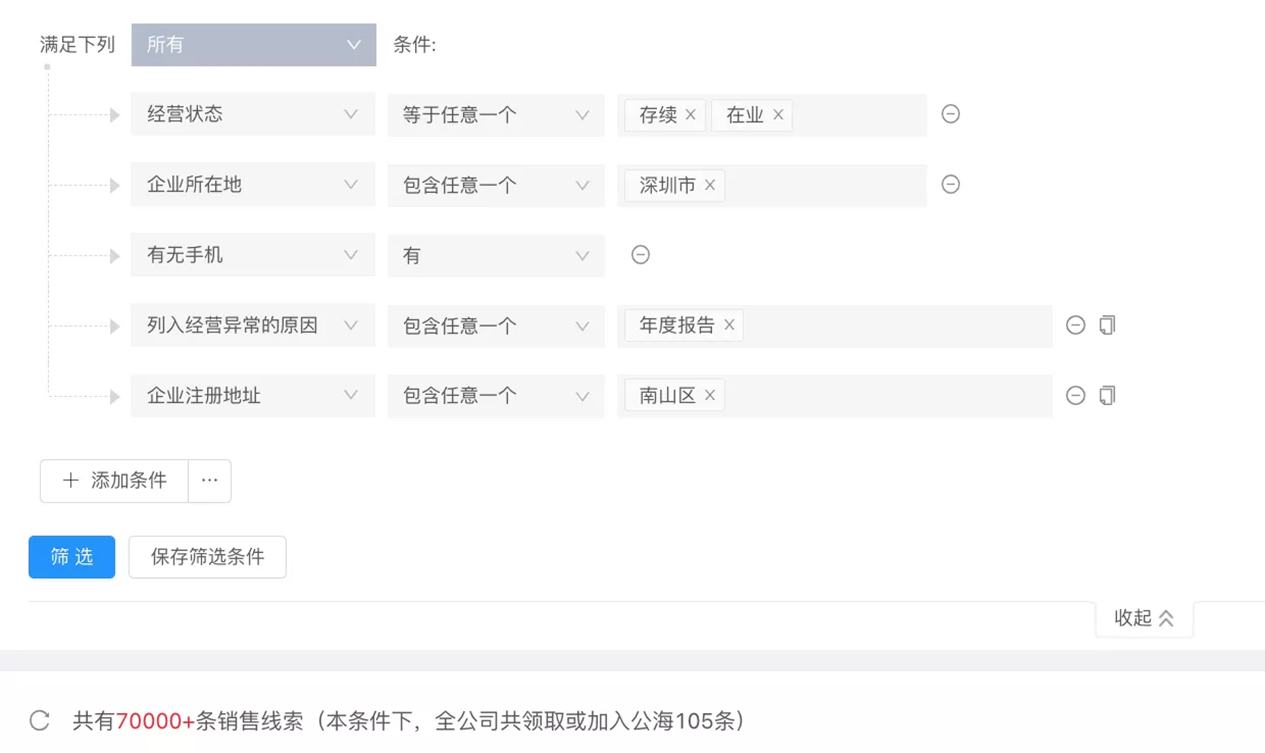
Task: Click the 保存筛选条件 button
Action: [207, 557]
